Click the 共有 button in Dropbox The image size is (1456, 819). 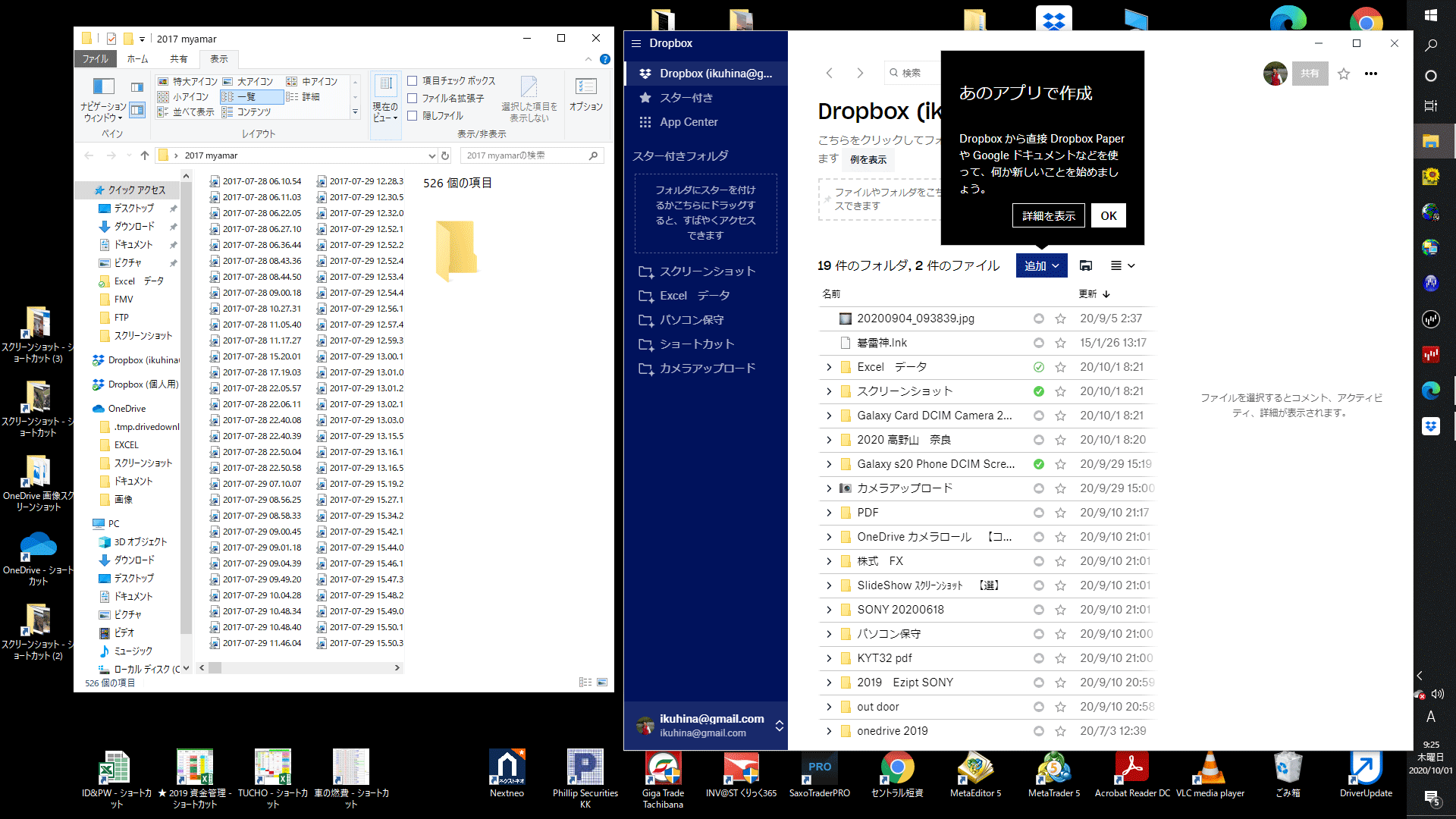click(1310, 74)
